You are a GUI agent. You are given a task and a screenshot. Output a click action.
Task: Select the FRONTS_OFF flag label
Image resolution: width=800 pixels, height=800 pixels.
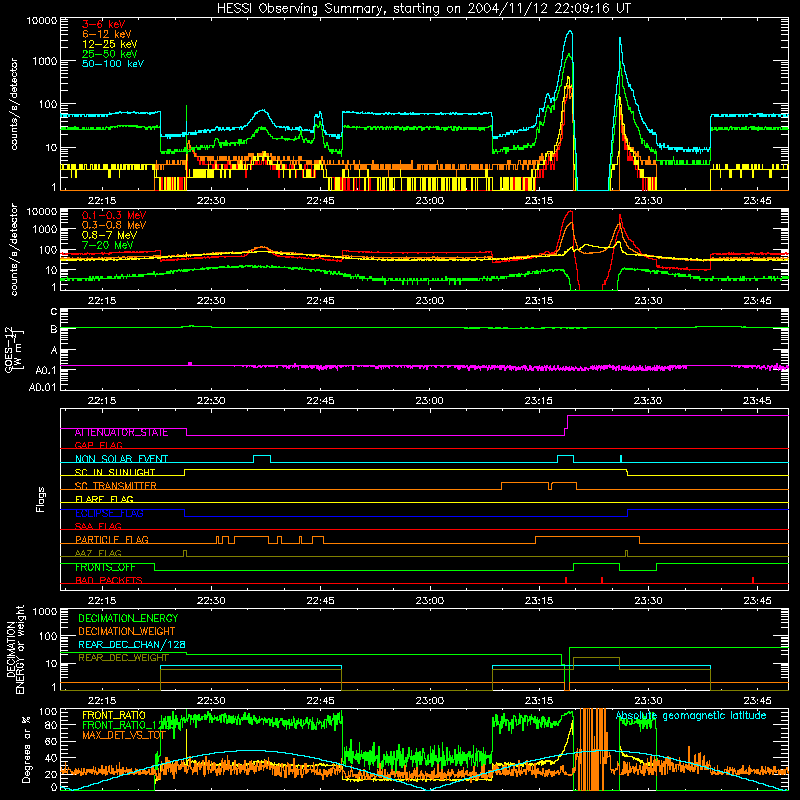[x=105, y=567]
